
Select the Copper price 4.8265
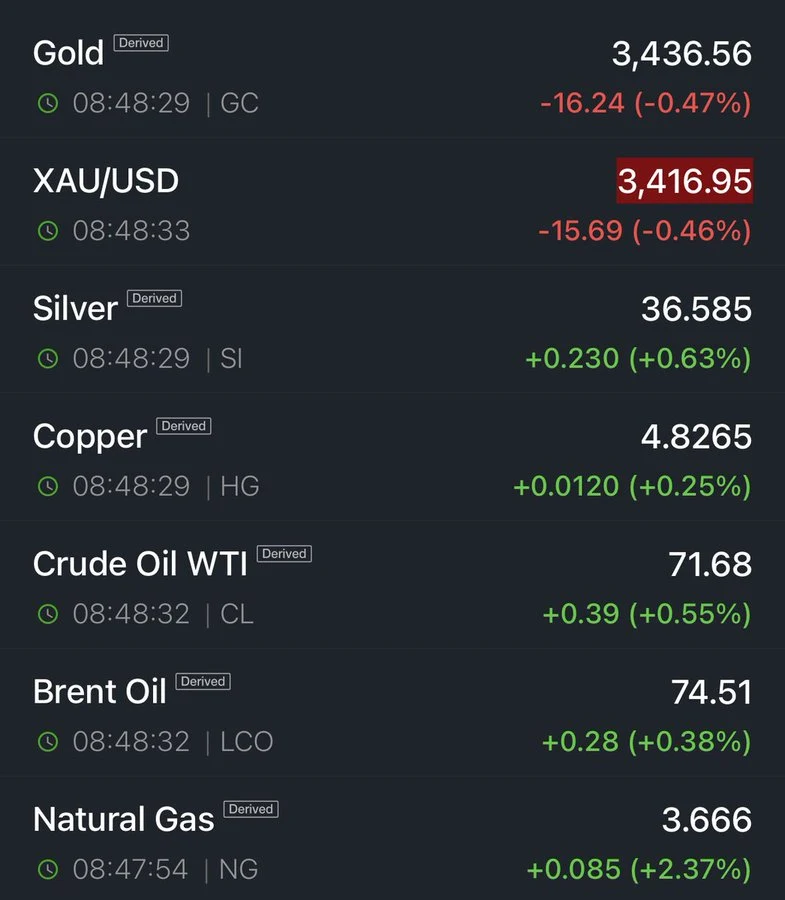(696, 437)
